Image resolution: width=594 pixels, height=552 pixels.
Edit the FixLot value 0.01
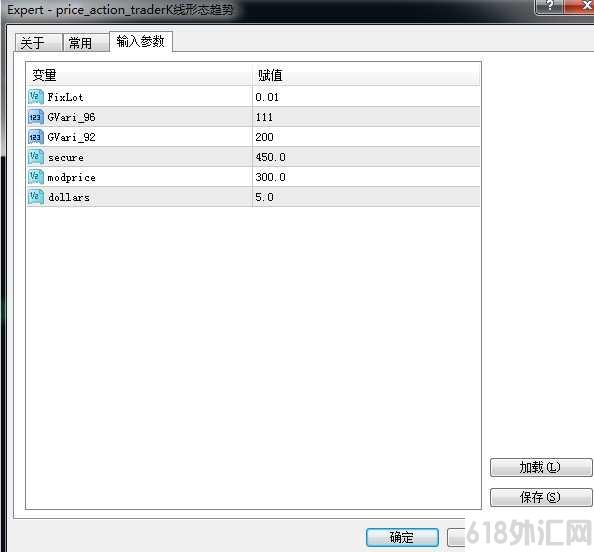click(x=366, y=97)
